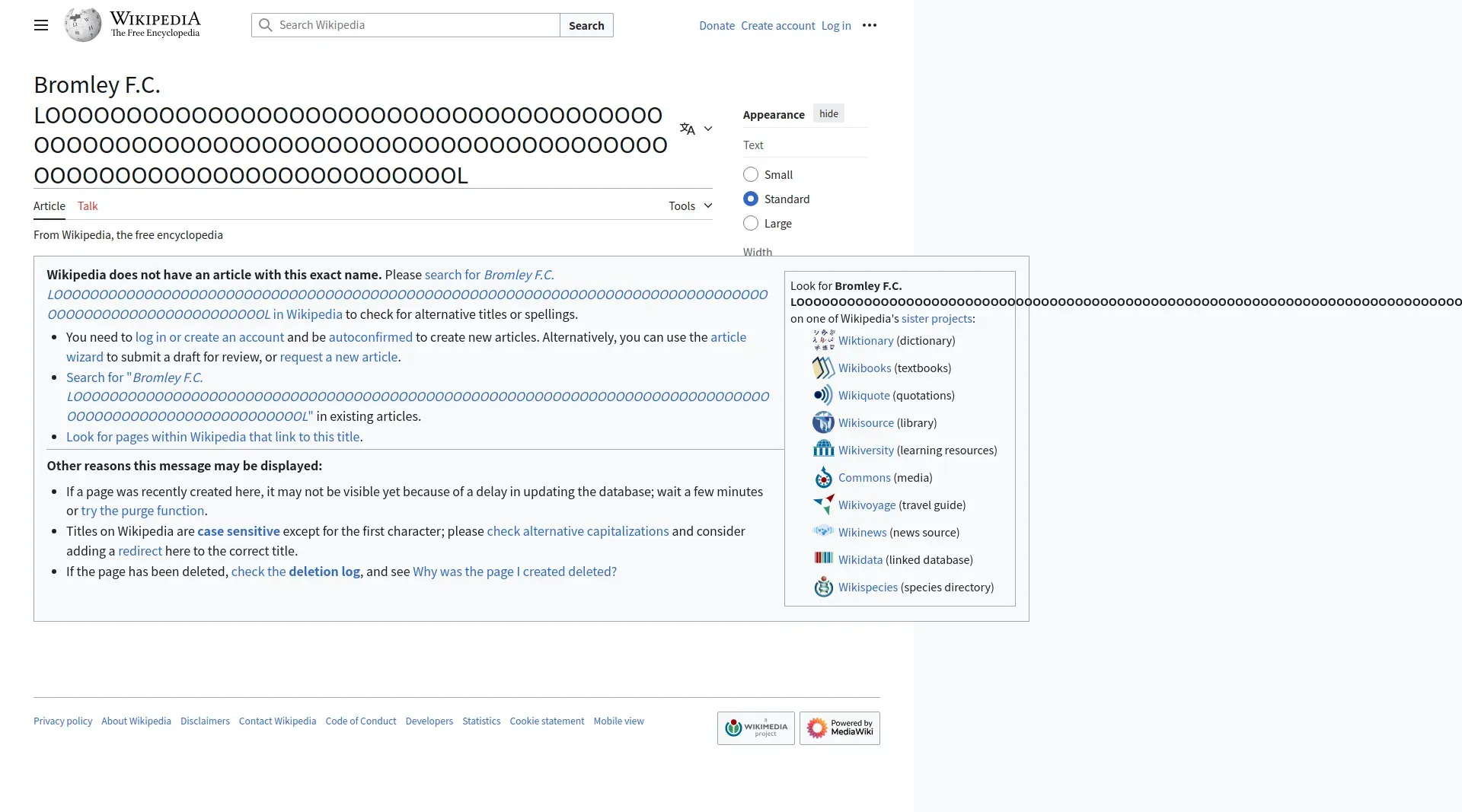
Task: Open the Commons media link
Action: point(864,477)
